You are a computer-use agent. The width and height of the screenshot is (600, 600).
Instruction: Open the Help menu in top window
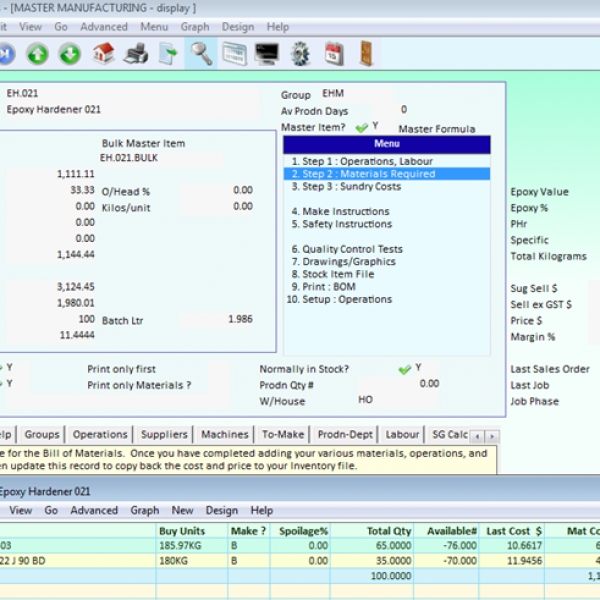pos(277,27)
